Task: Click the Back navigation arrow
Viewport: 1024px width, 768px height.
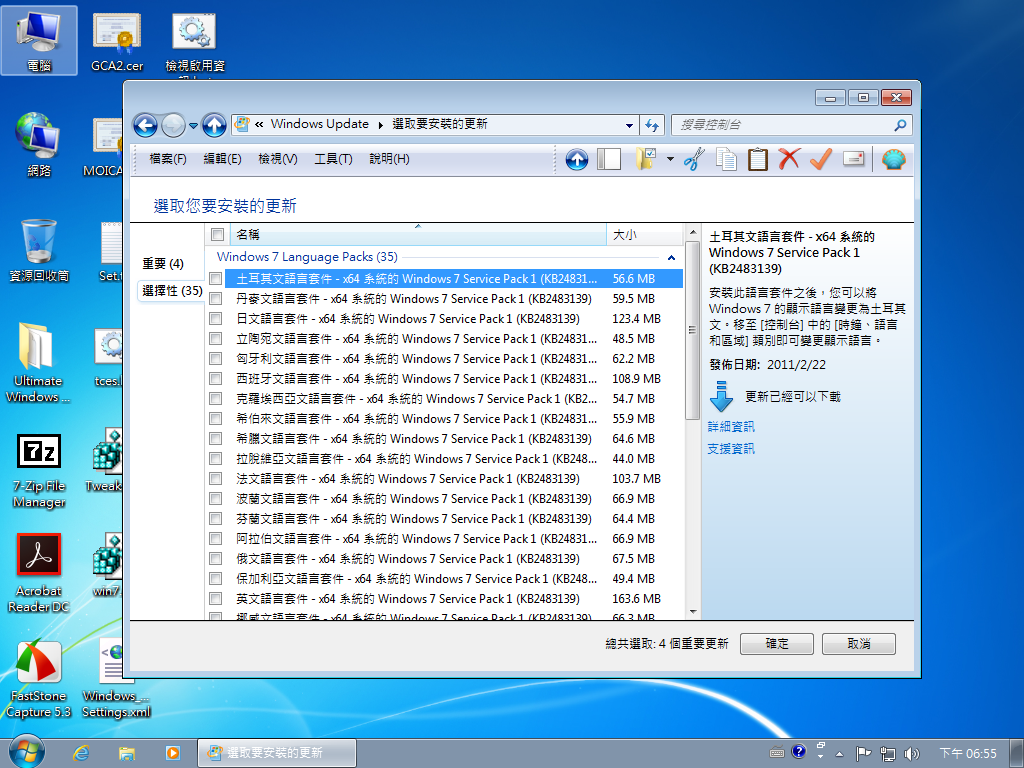Action: pyautogui.click(x=145, y=125)
